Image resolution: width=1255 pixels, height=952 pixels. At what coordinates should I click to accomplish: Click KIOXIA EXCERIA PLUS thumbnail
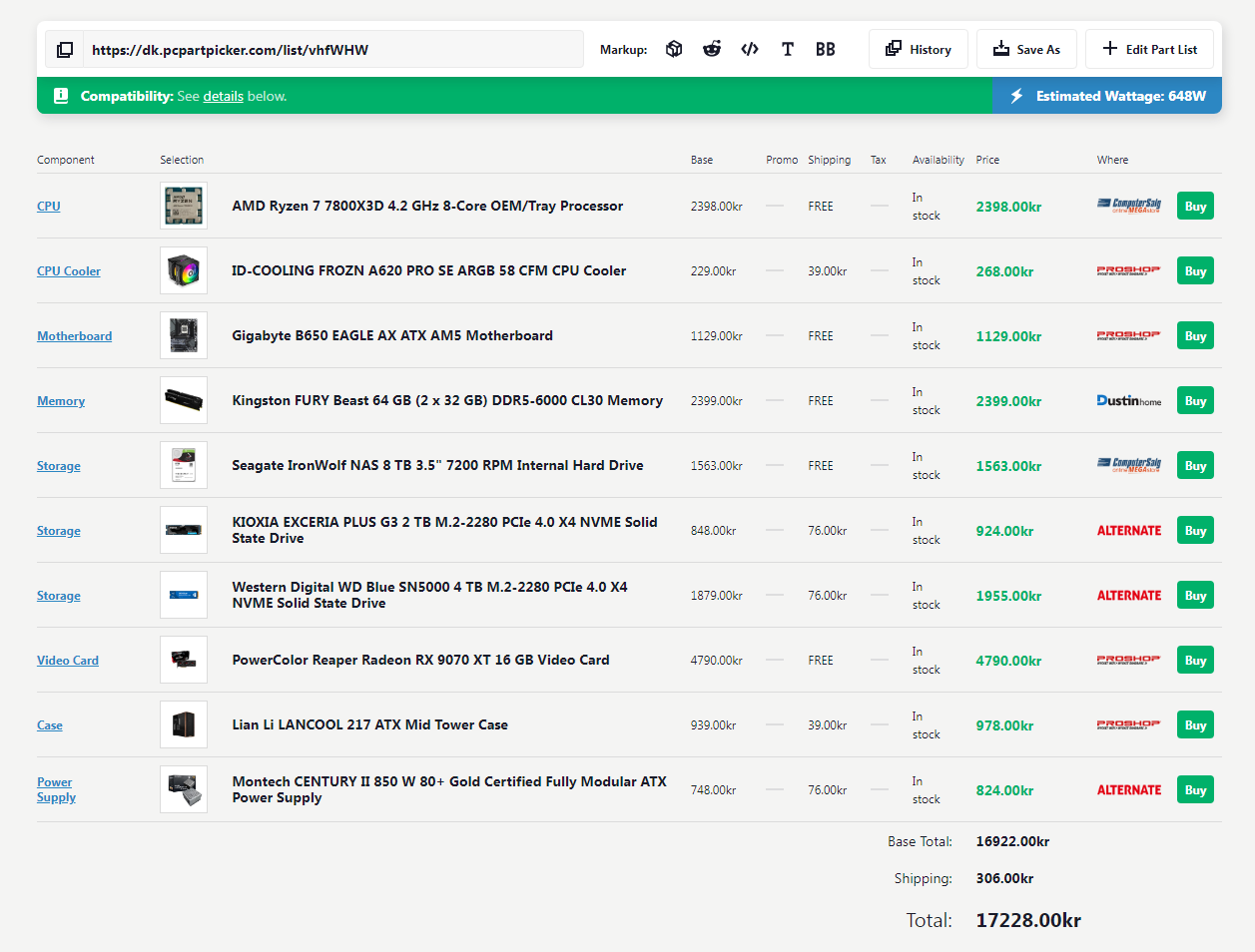point(184,530)
